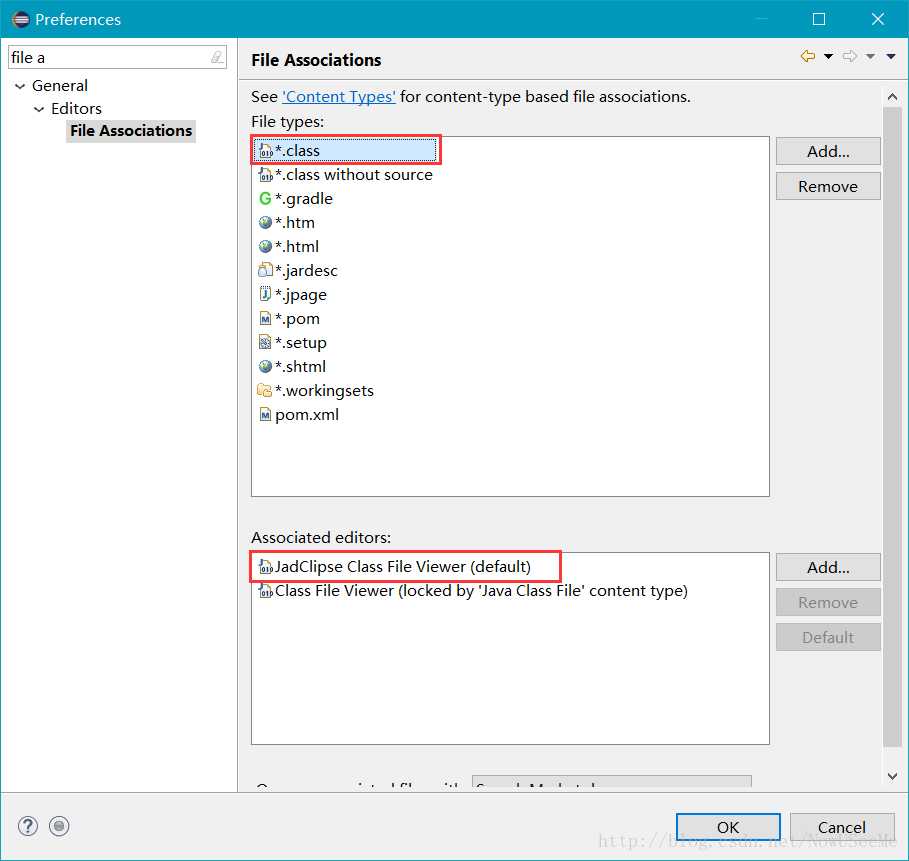Select Class File Viewer locked entry
Screen dimensions: 909x861
(x=473, y=591)
